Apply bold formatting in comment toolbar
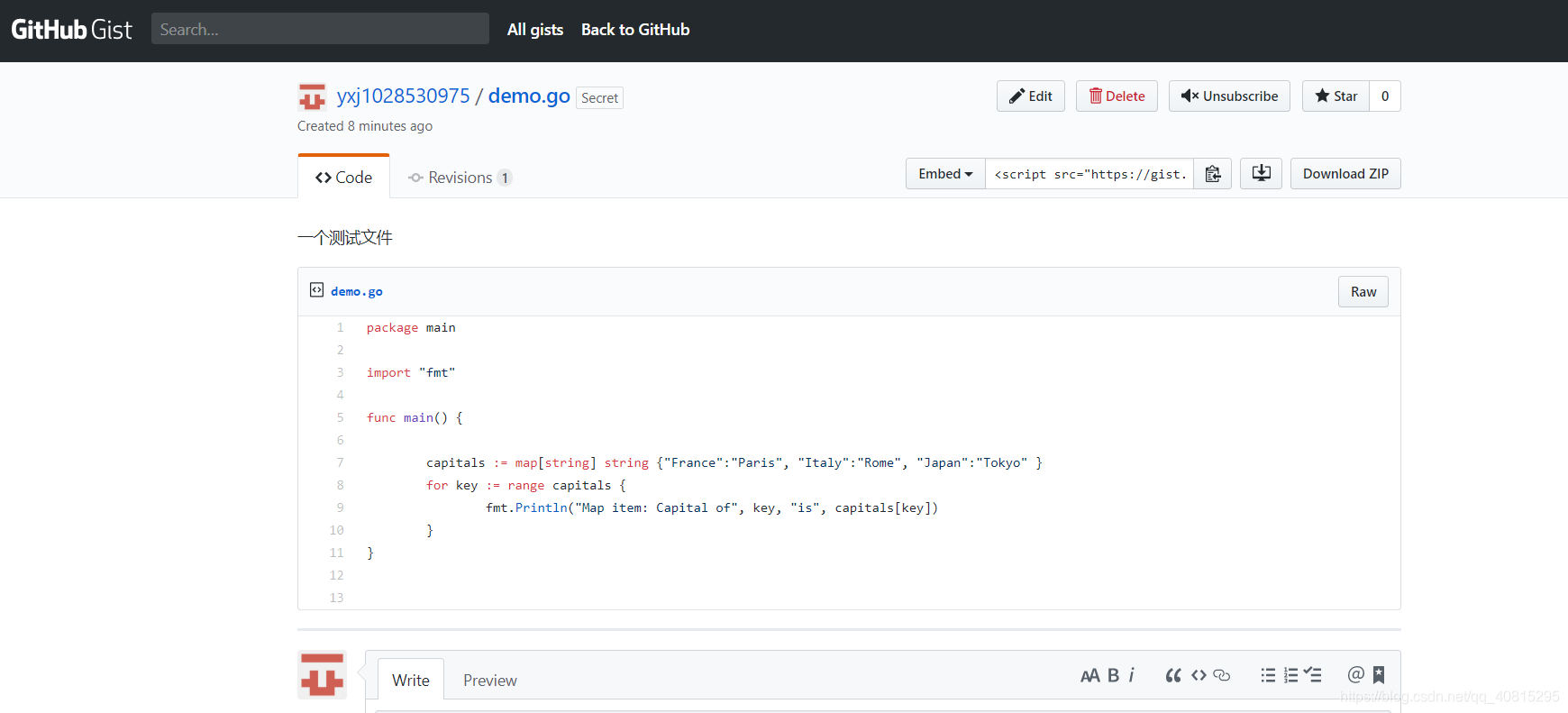This screenshot has width=1568, height=713. [1113, 675]
